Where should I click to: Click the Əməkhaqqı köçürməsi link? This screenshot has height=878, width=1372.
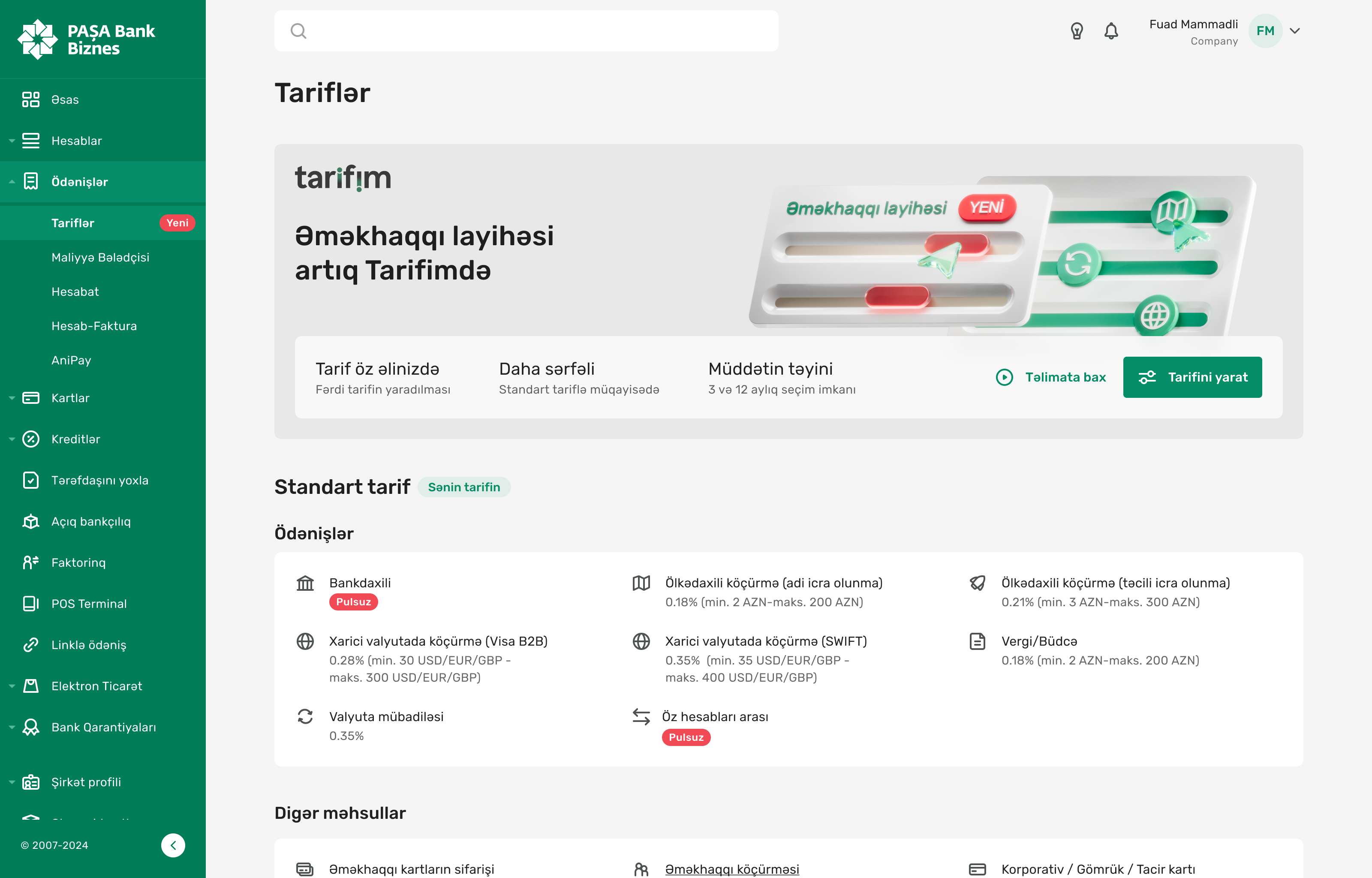(732, 869)
